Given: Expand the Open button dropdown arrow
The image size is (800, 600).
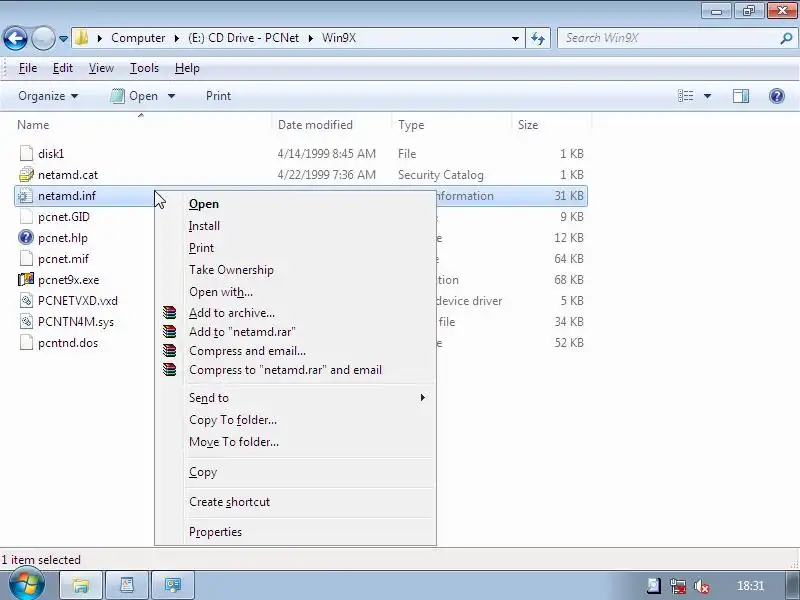Looking at the screenshot, I should (171, 96).
